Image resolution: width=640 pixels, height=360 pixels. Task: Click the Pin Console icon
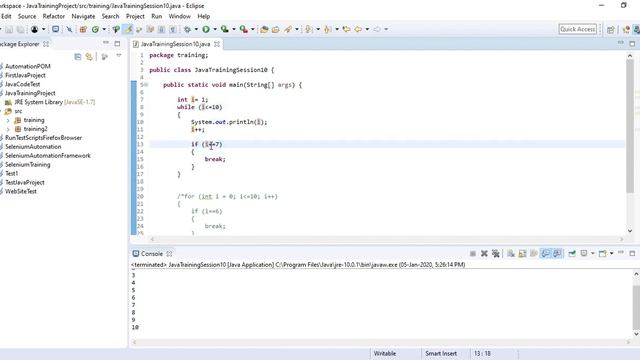[x=572, y=253]
